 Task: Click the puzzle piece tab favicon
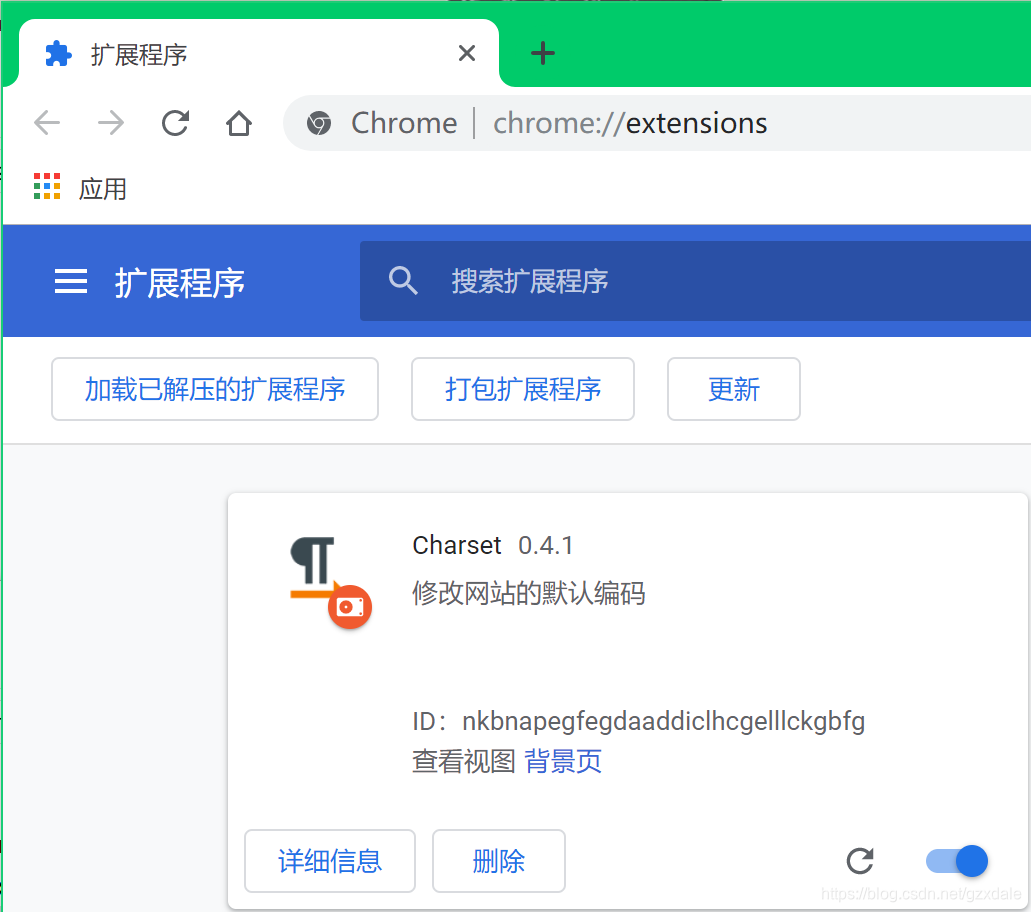pos(59,54)
